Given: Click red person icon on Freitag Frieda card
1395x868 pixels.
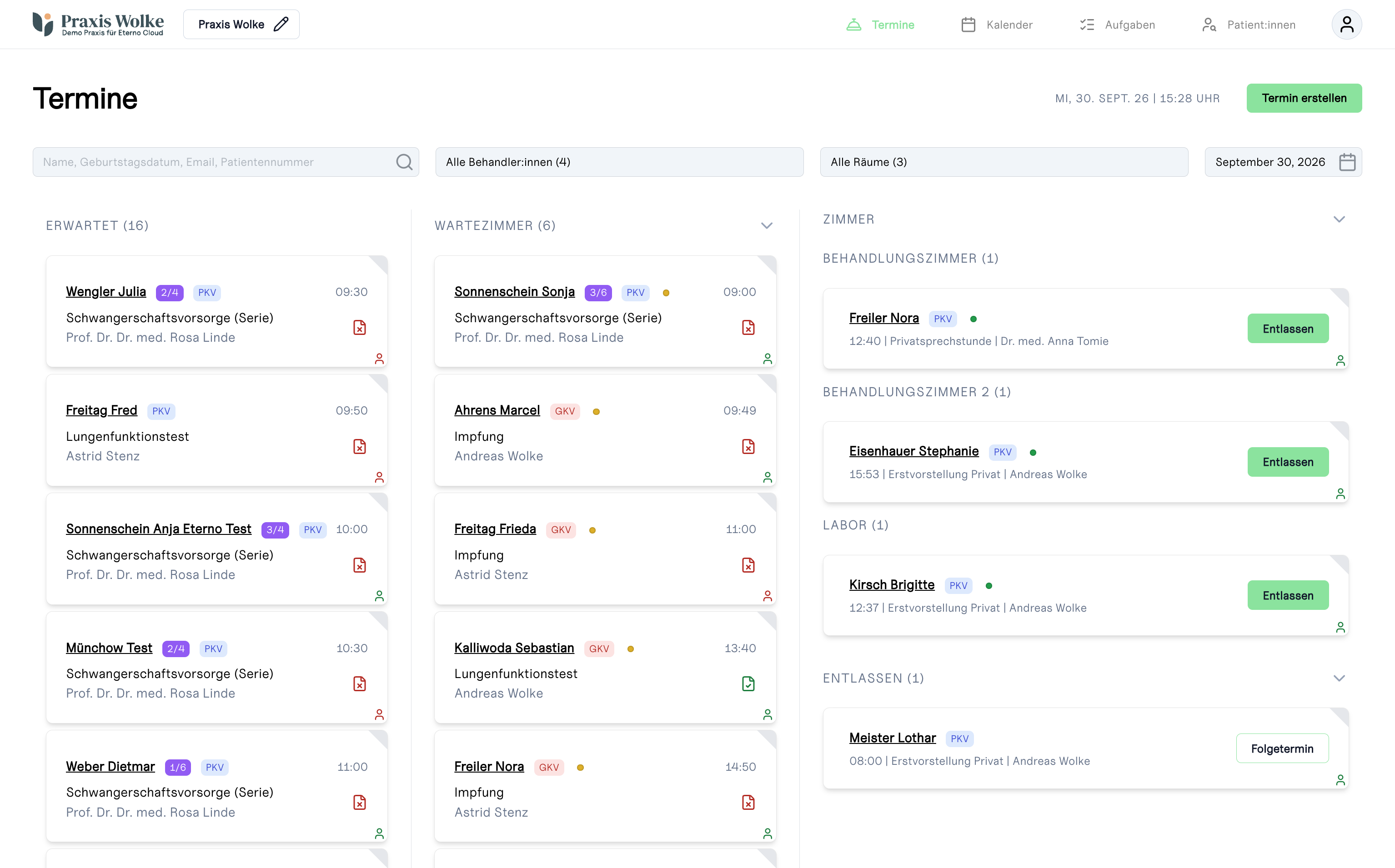Looking at the screenshot, I should (768, 596).
